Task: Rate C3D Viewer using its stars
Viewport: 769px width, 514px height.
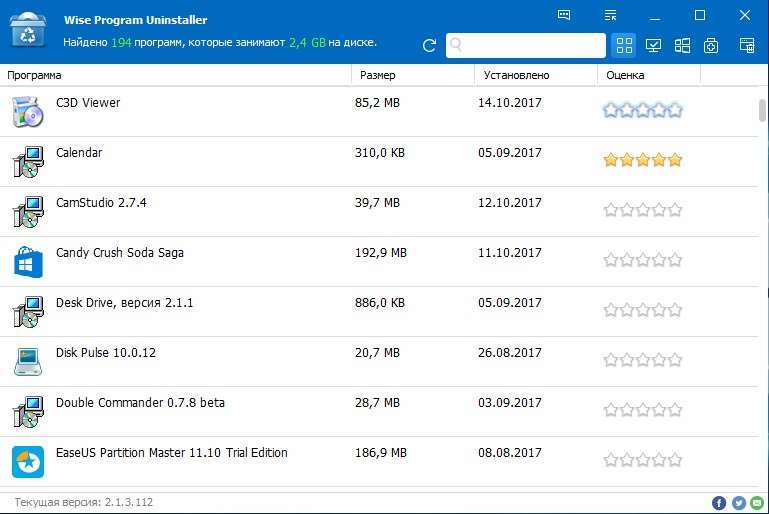Action: coord(642,110)
